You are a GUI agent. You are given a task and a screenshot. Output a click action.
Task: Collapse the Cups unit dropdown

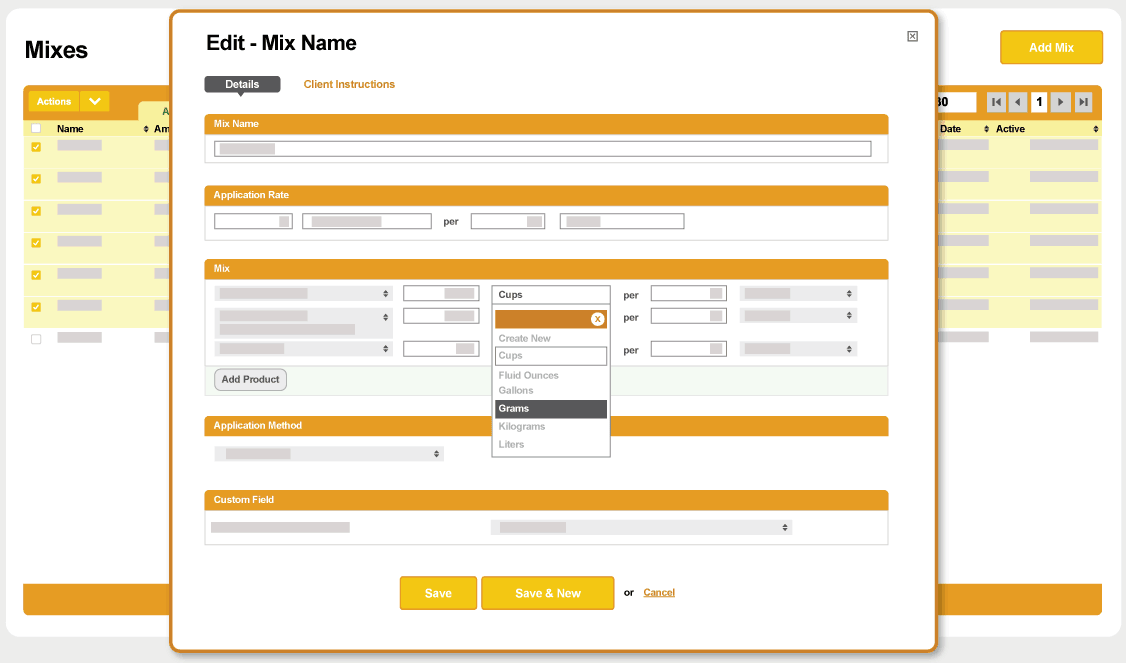(x=551, y=295)
